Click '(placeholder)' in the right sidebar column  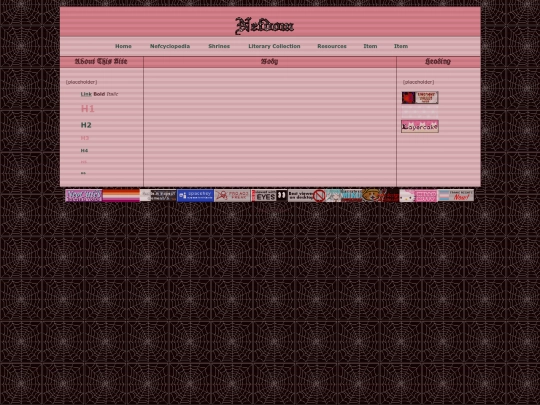pyautogui.click(x=418, y=82)
